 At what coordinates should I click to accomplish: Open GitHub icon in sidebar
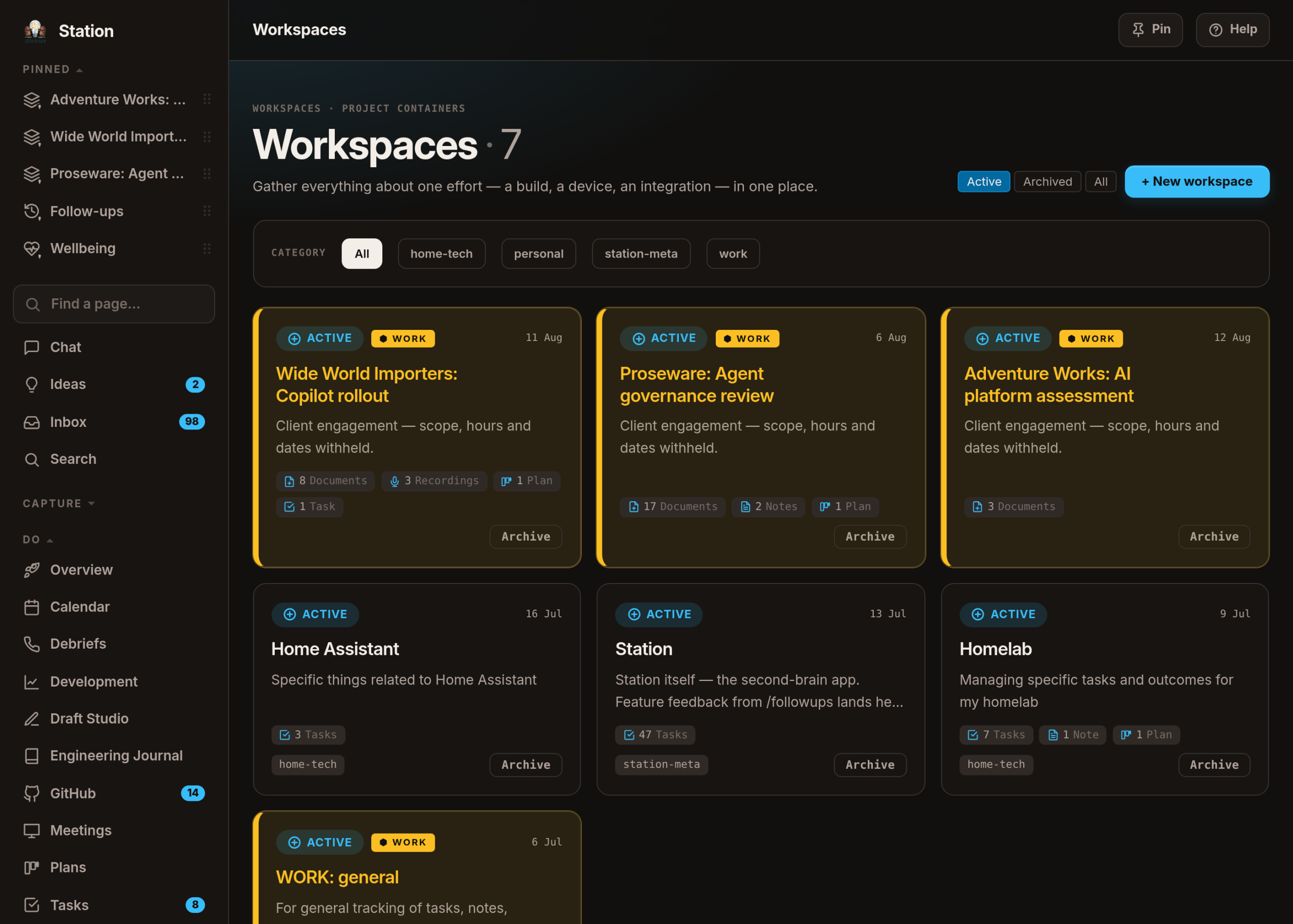point(32,793)
